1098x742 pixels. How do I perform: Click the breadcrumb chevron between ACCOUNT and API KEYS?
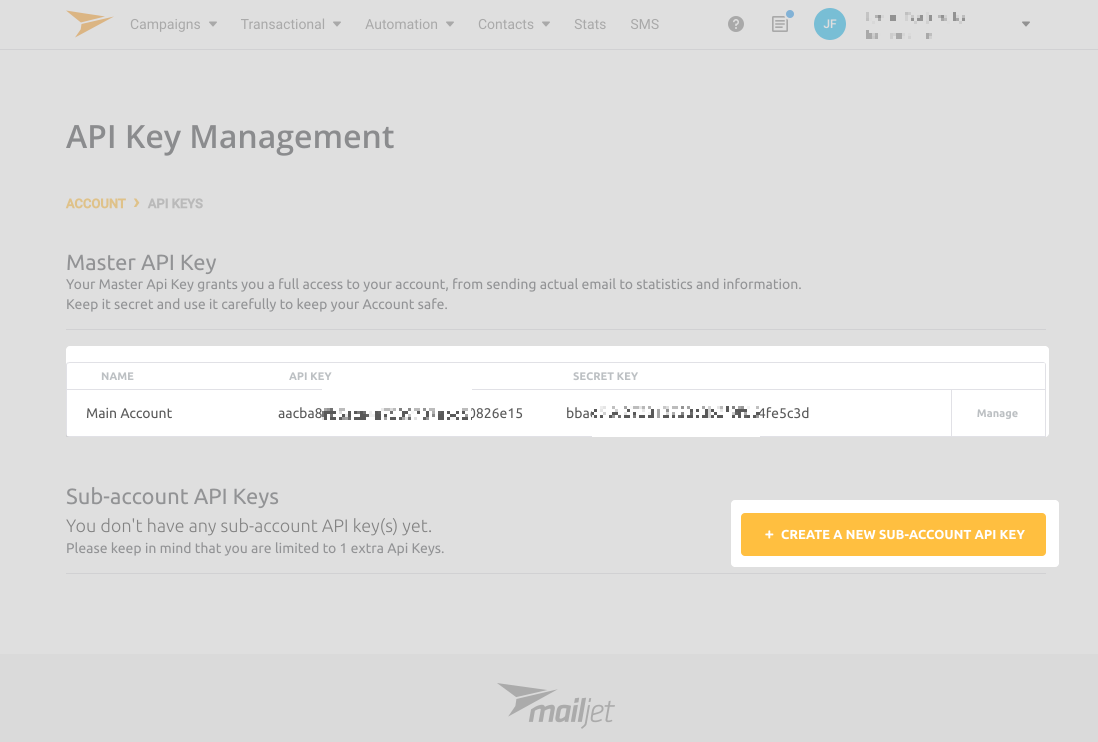[136, 203]
